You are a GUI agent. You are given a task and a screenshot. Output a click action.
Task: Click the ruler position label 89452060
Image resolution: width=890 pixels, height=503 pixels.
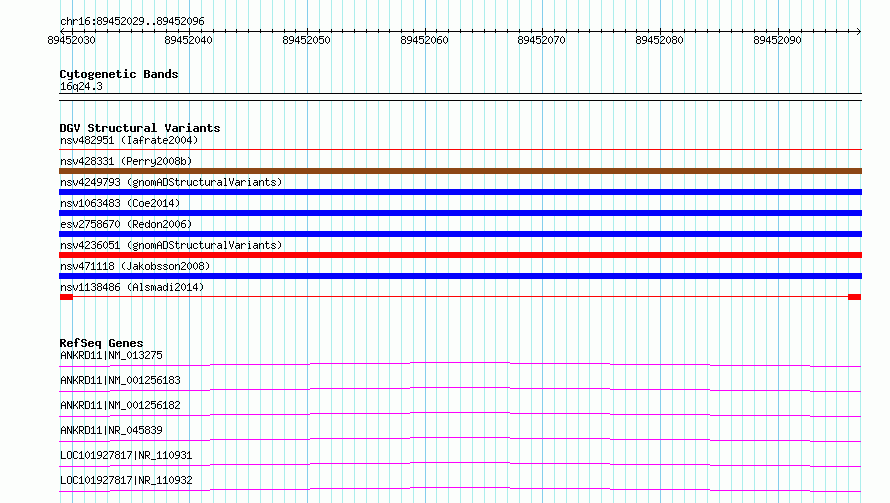pyautogui.click(x=425, y=40)
